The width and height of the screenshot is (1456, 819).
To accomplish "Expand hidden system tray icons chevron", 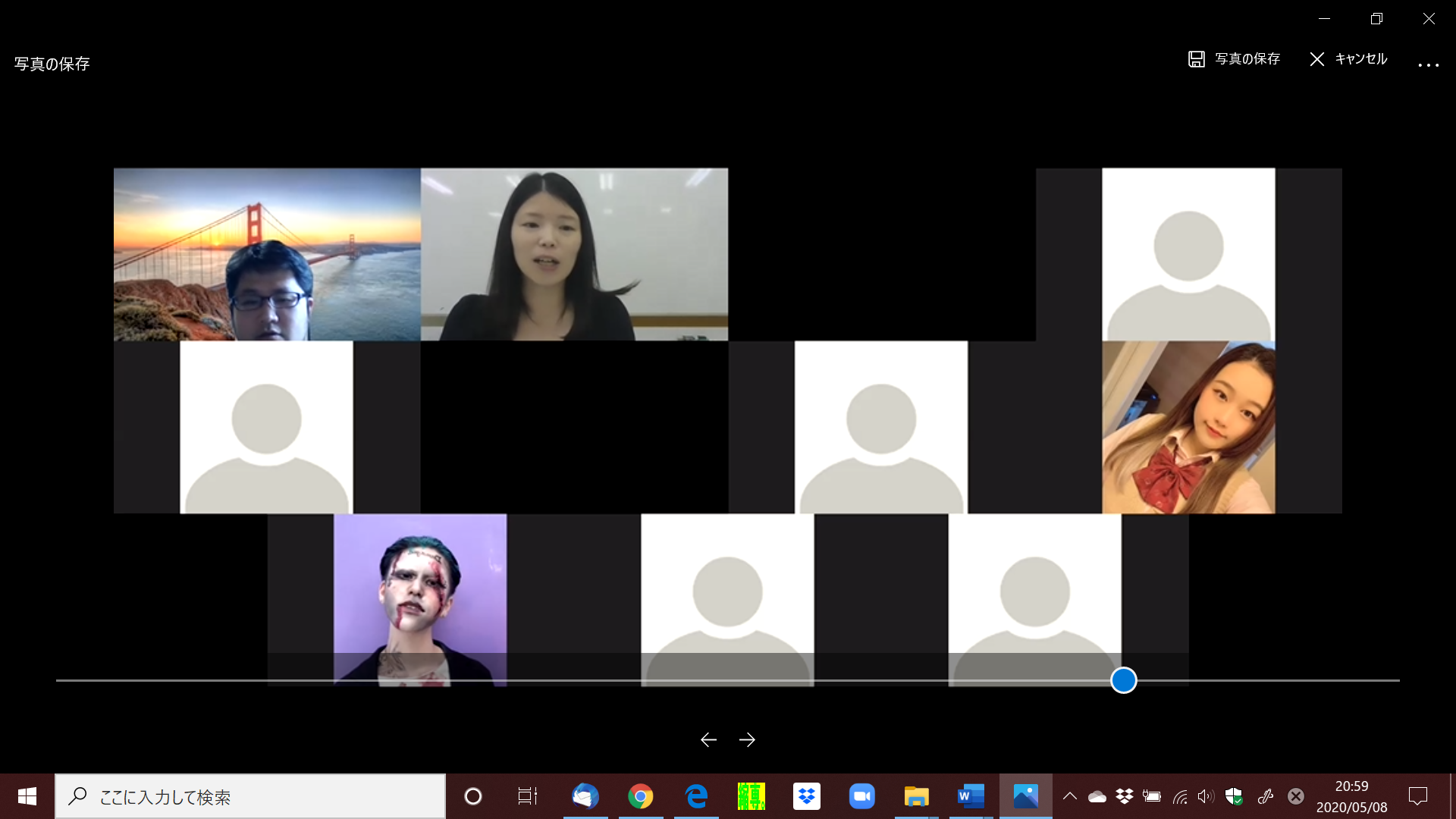I will [x=1070, y=796].
